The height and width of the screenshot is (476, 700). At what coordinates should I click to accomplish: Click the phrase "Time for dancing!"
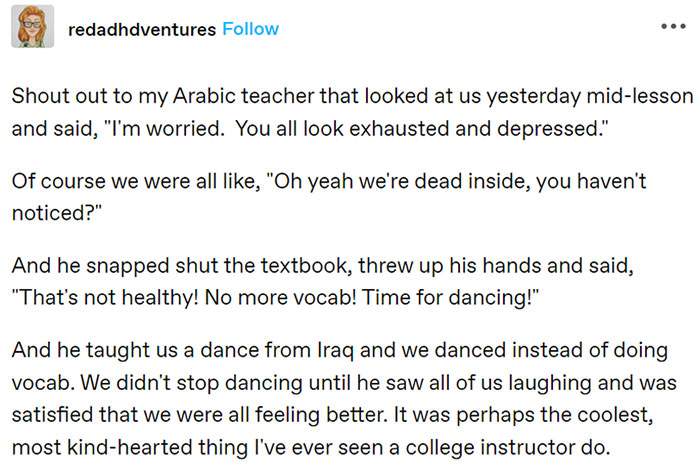[x=450, y=297]
